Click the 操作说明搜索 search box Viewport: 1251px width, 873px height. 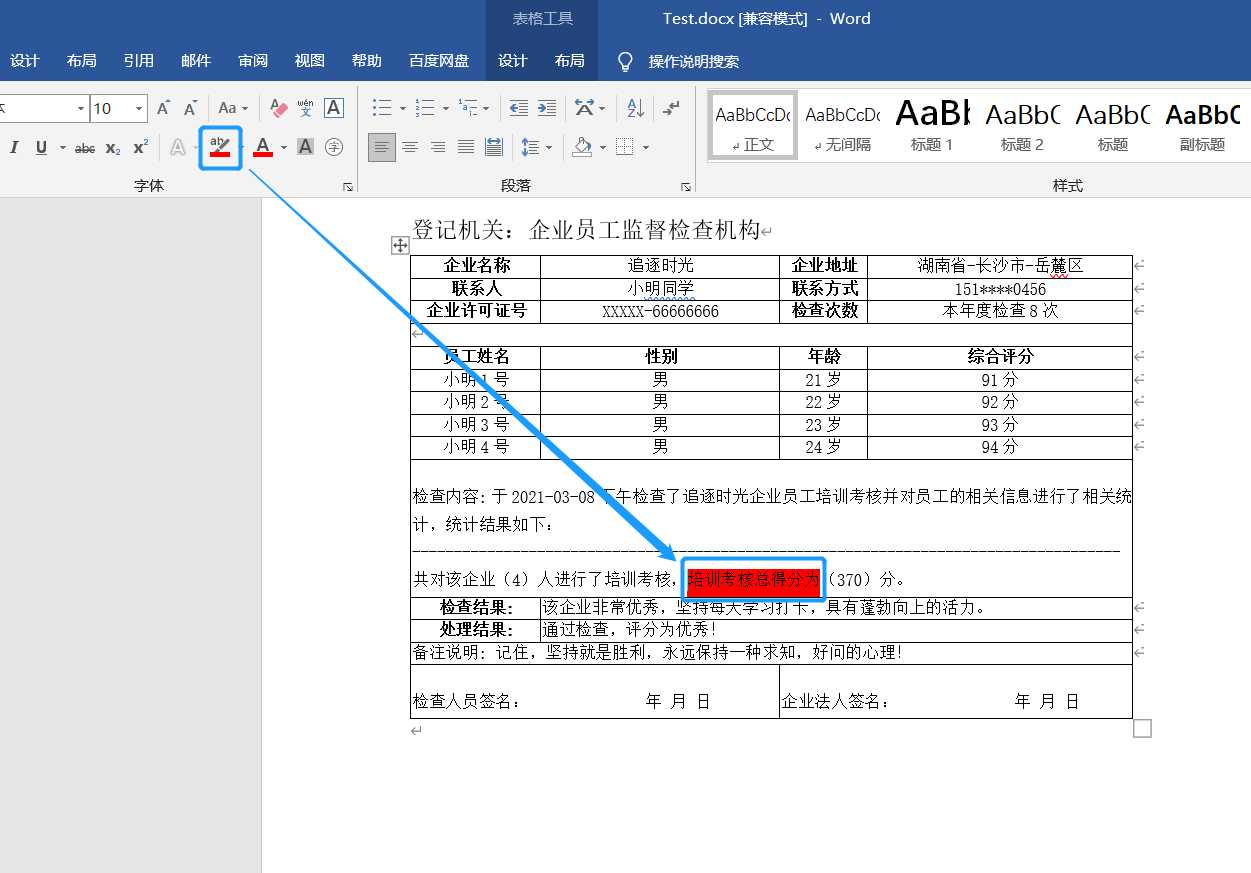(694, 61)
